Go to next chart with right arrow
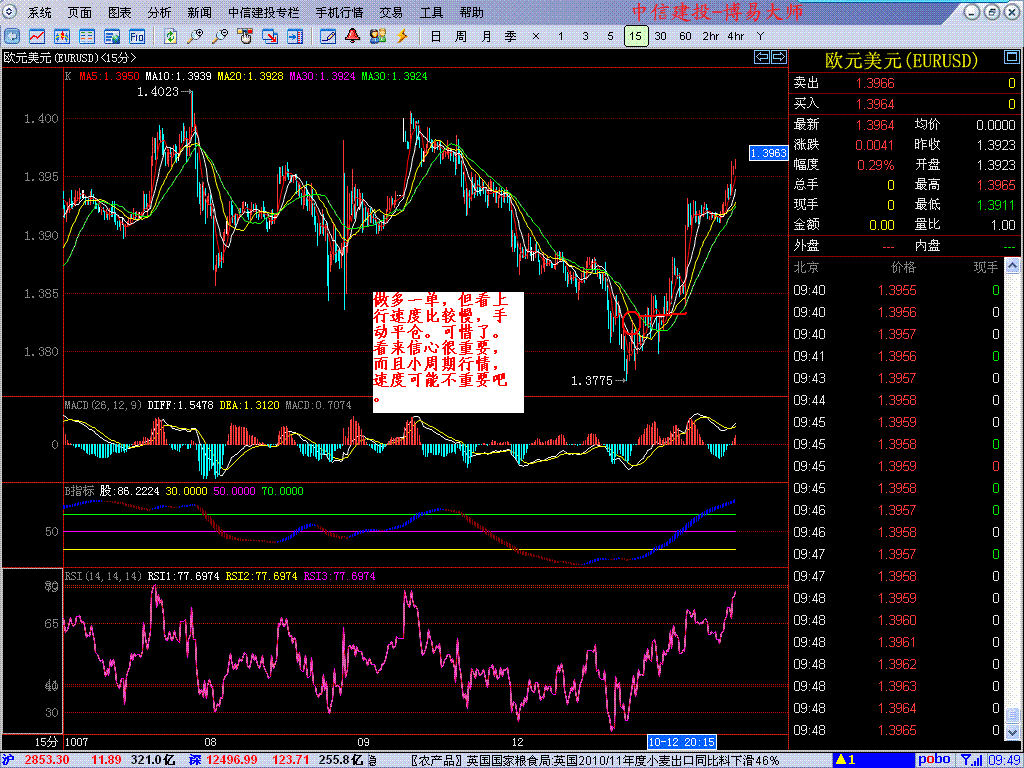Screen dimensions: 1024x768 (x=778, y=57)
